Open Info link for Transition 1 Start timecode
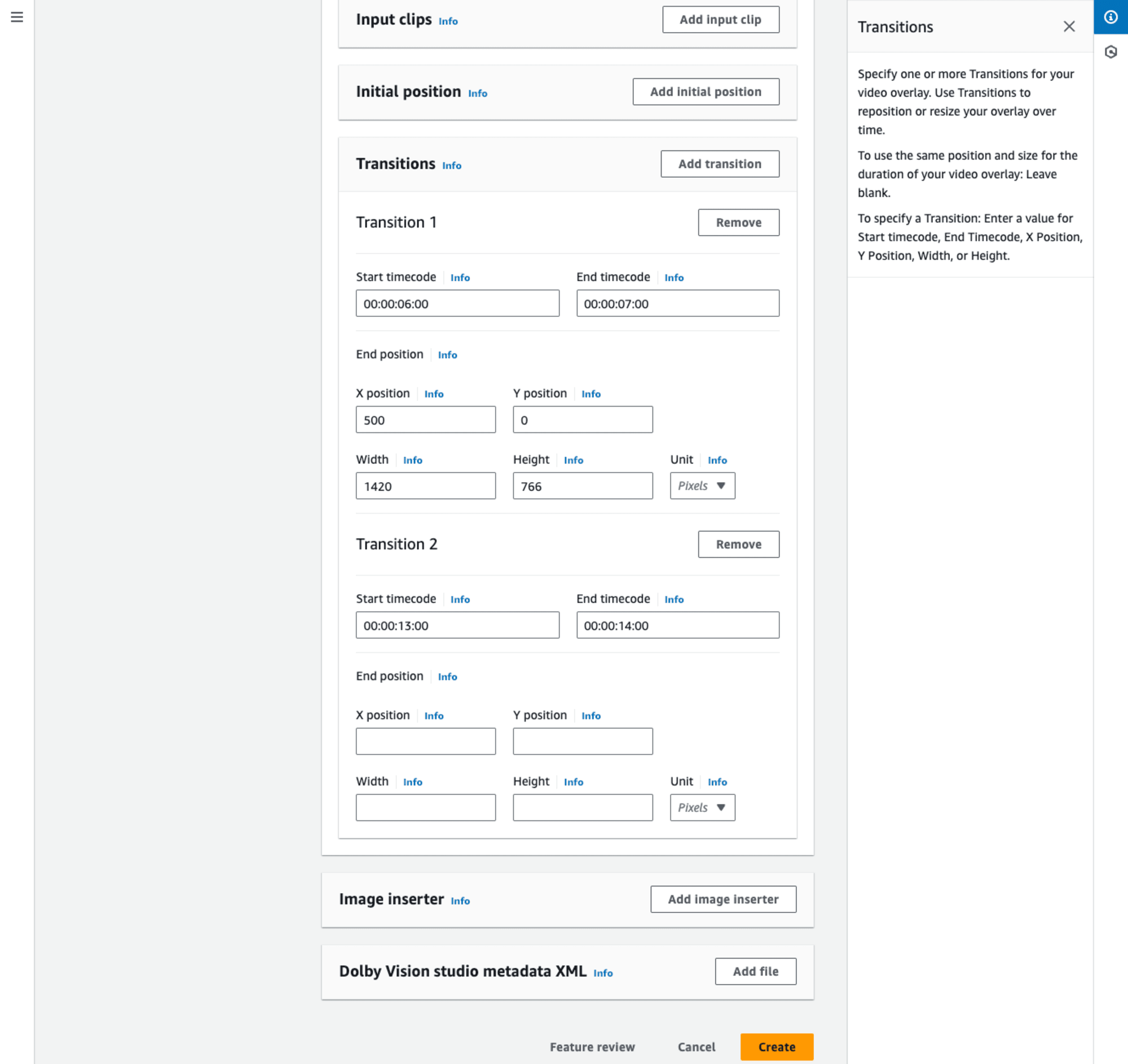Image resolution: width=1128 pixels, height=1064 pixels. pyautogui.click(x=460, y=278)
